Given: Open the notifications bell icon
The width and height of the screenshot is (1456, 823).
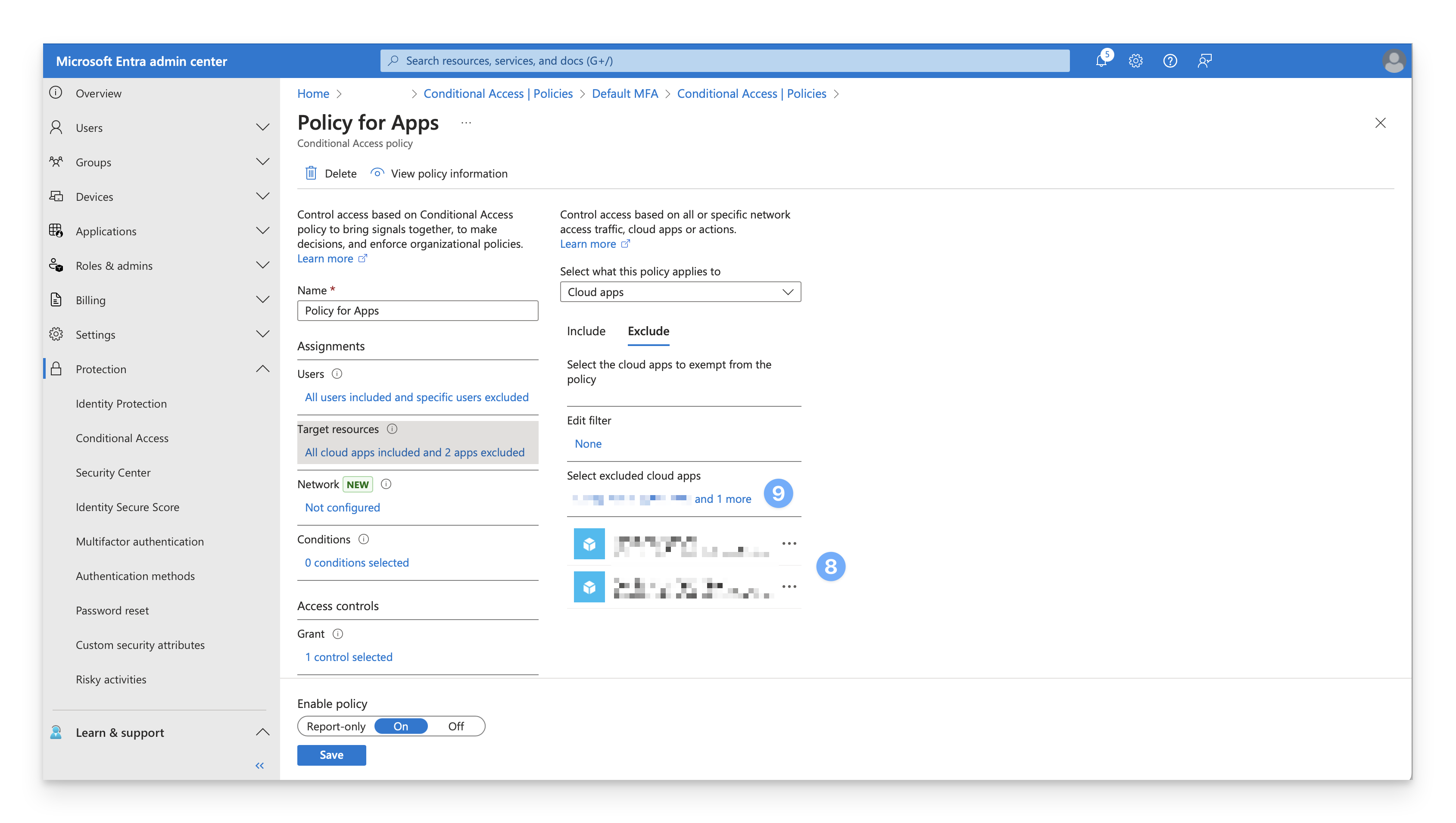Looking at the screenshot, I should point(1101,61).
